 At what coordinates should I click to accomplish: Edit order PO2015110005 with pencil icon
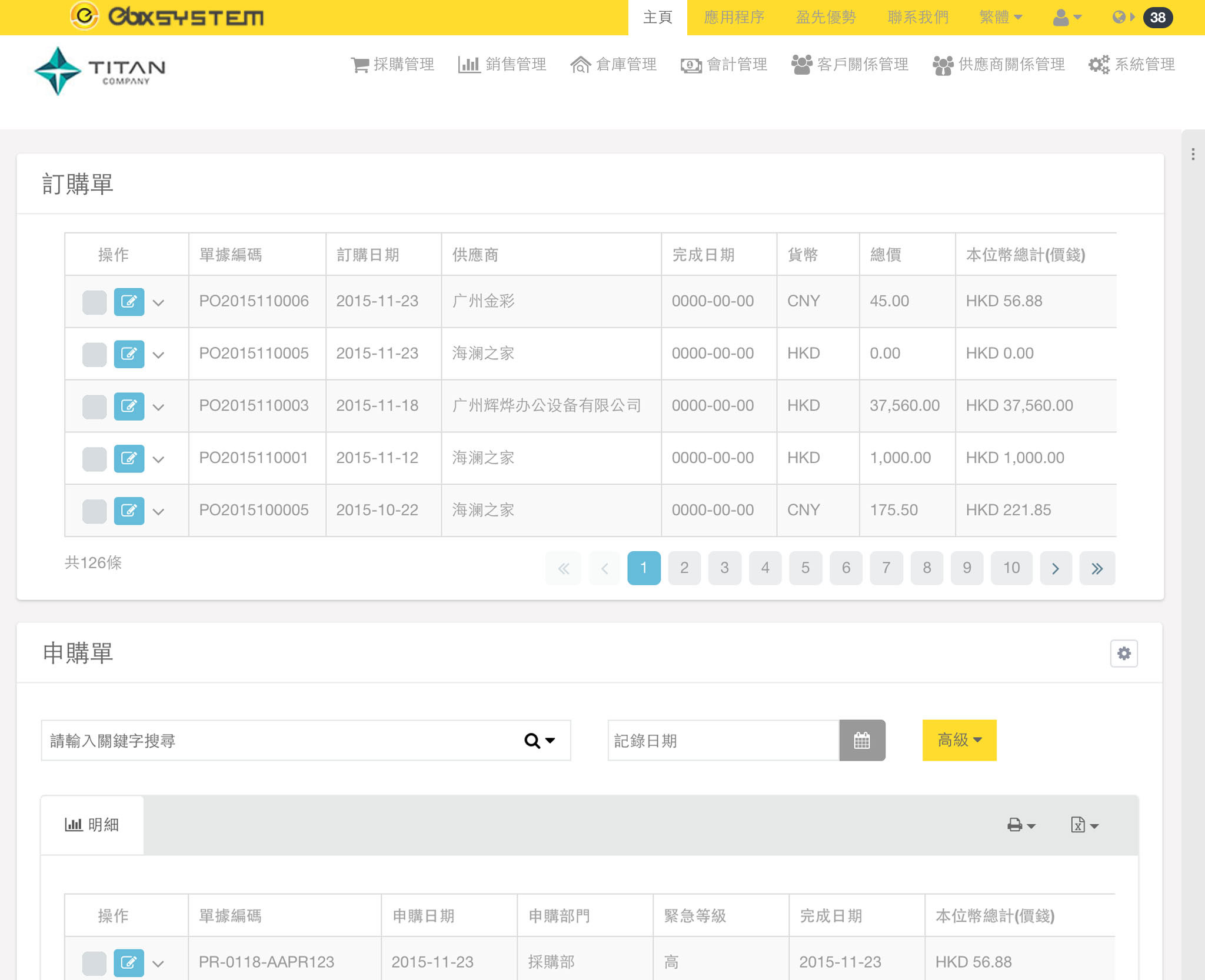pos(129,354)
